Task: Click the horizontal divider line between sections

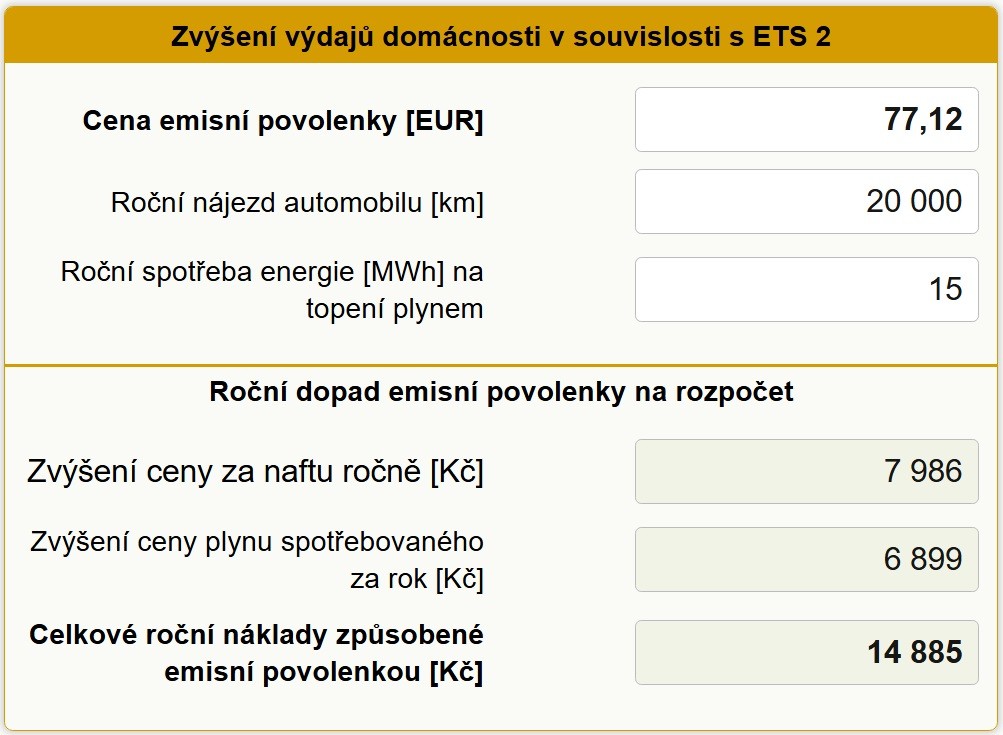Action: [x=501, y=365]
